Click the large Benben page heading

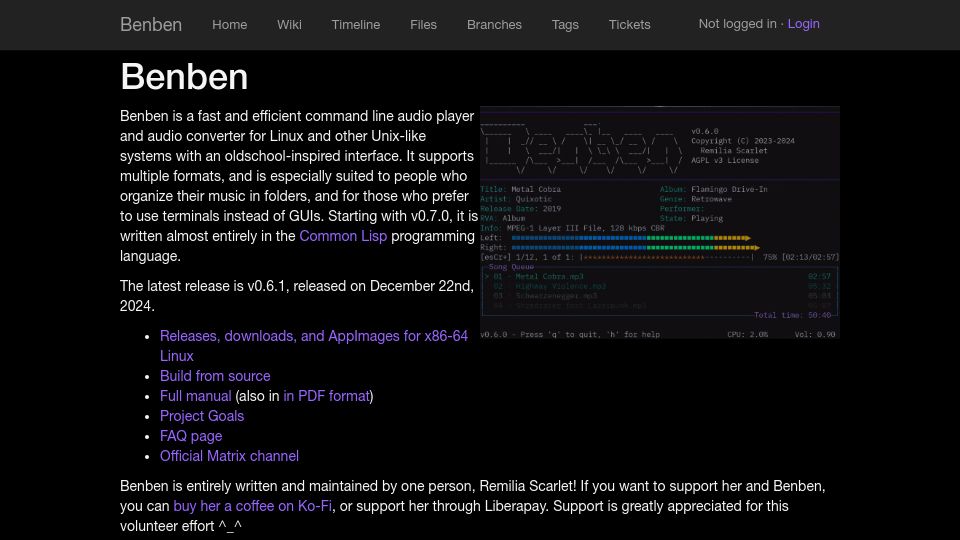184,77
